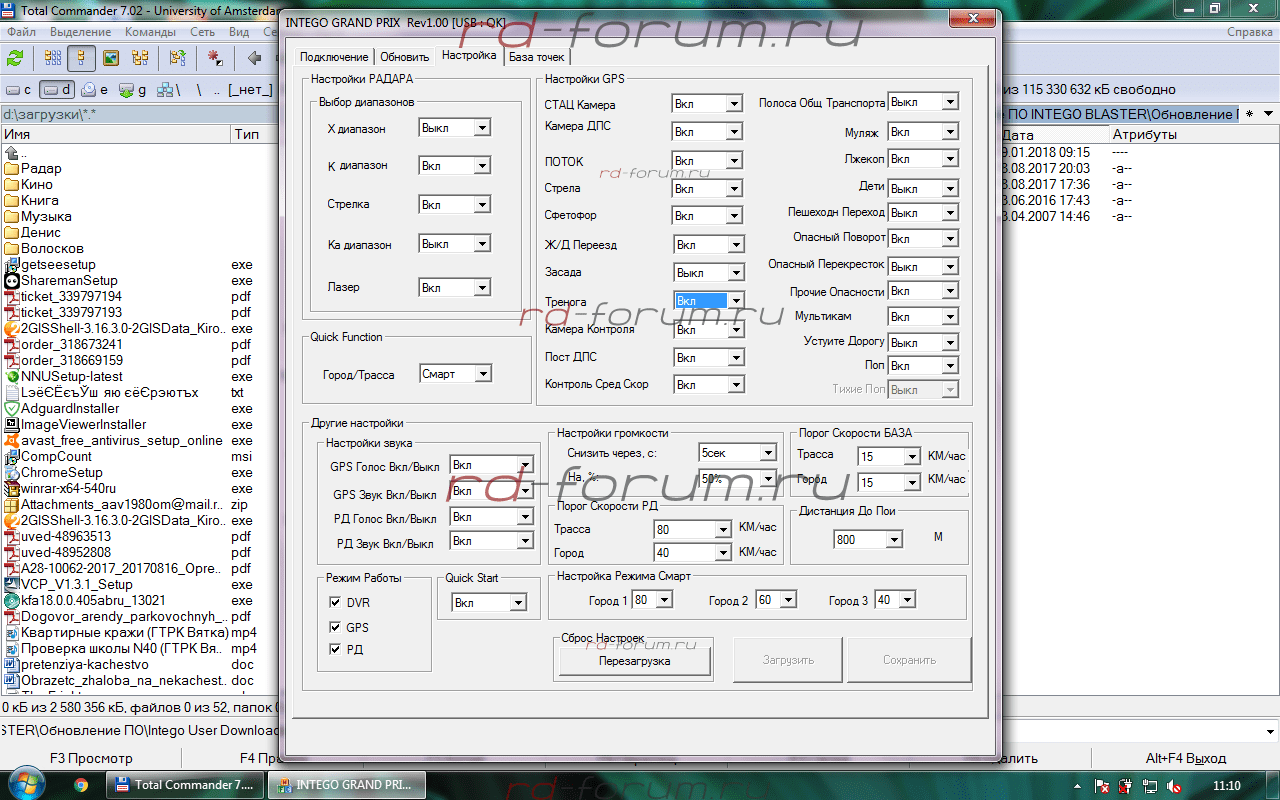This screenshot has width=1280, height=800.
Task: Click the Сохранить button
Action: pyautogui.click(x=909, y=660)
